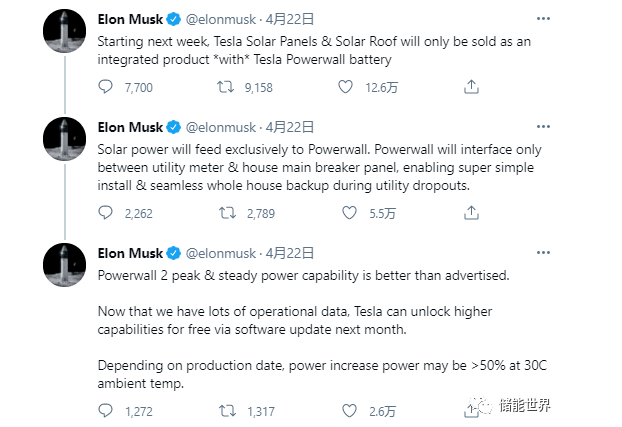The image size is (622, 427).
Task: Retweet the tweet with 1,317 retweets
Action: pyautogui.click(x=227, y=410)
